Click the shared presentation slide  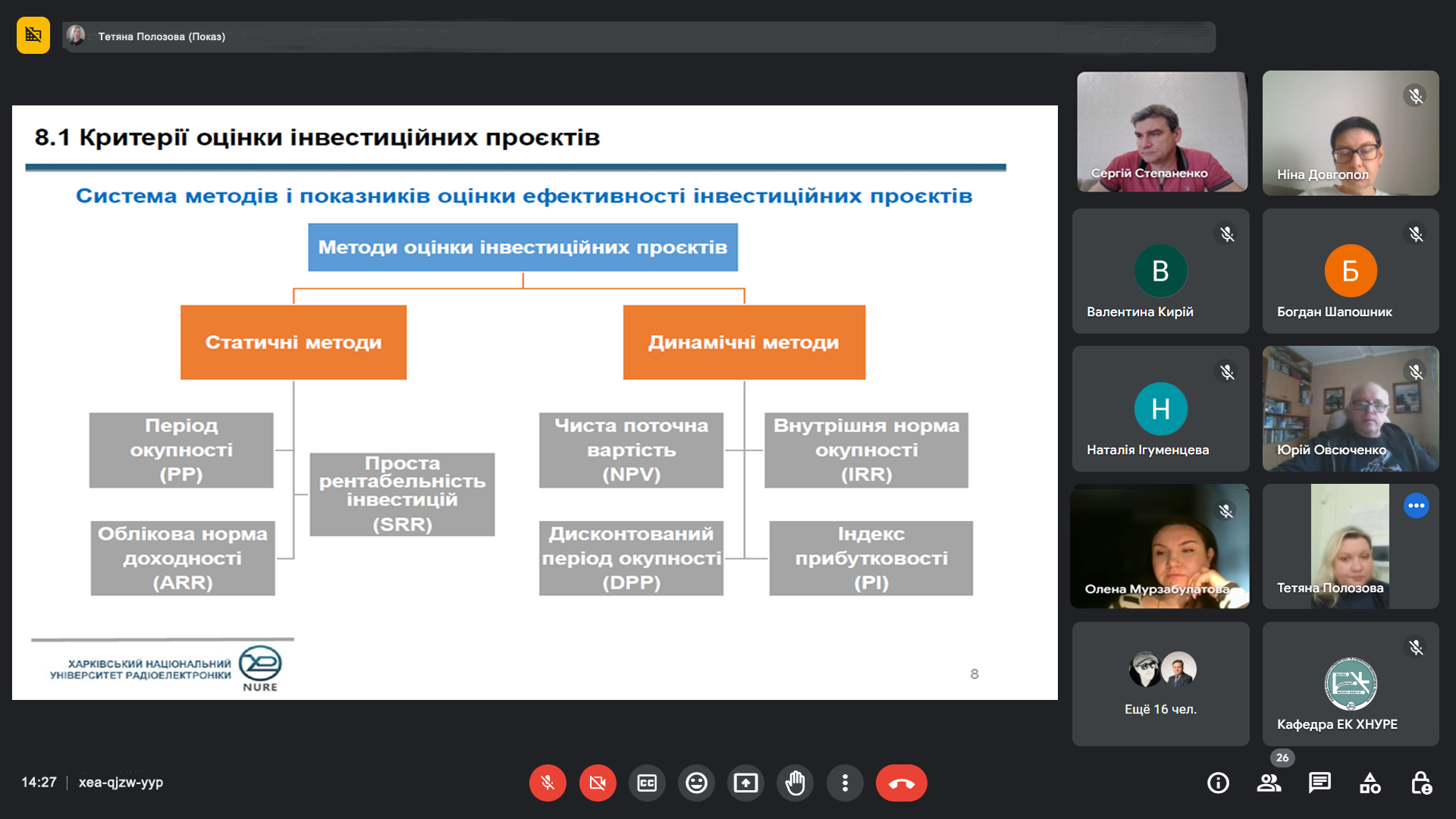pyautogui.click(x=535, y=402)
